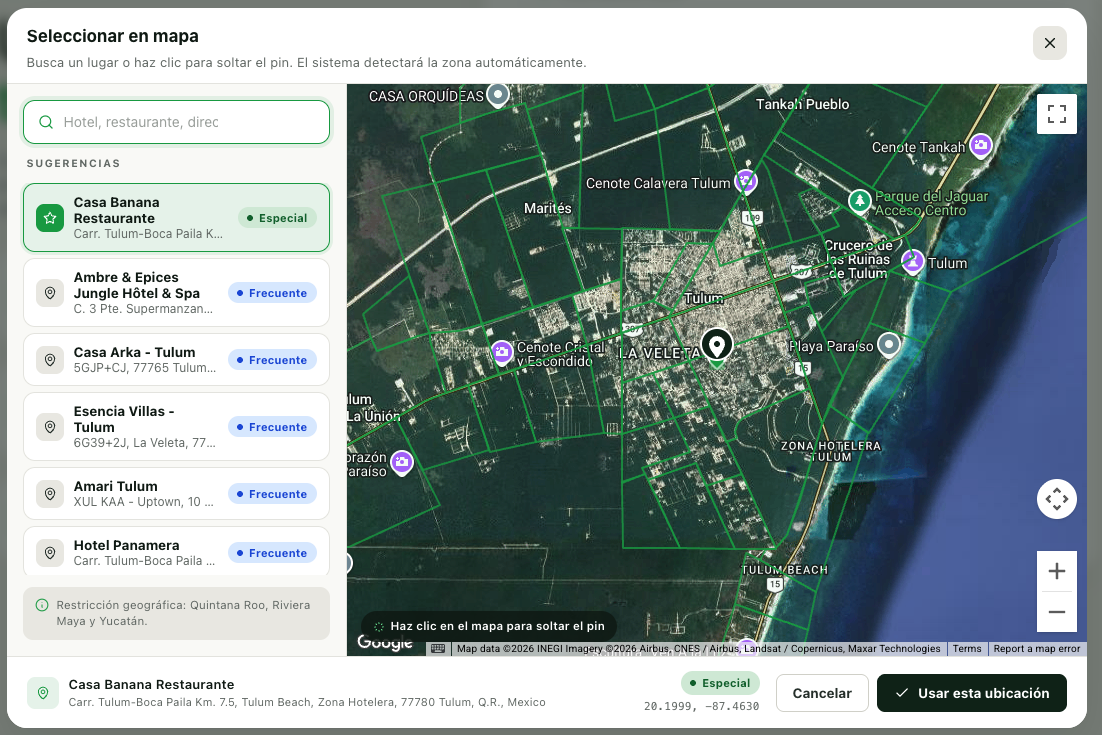Screen dimensions: 1102x735
Task: Click the coordinates 20.1999, -87.4630
Action: click(x=701, y=706)
